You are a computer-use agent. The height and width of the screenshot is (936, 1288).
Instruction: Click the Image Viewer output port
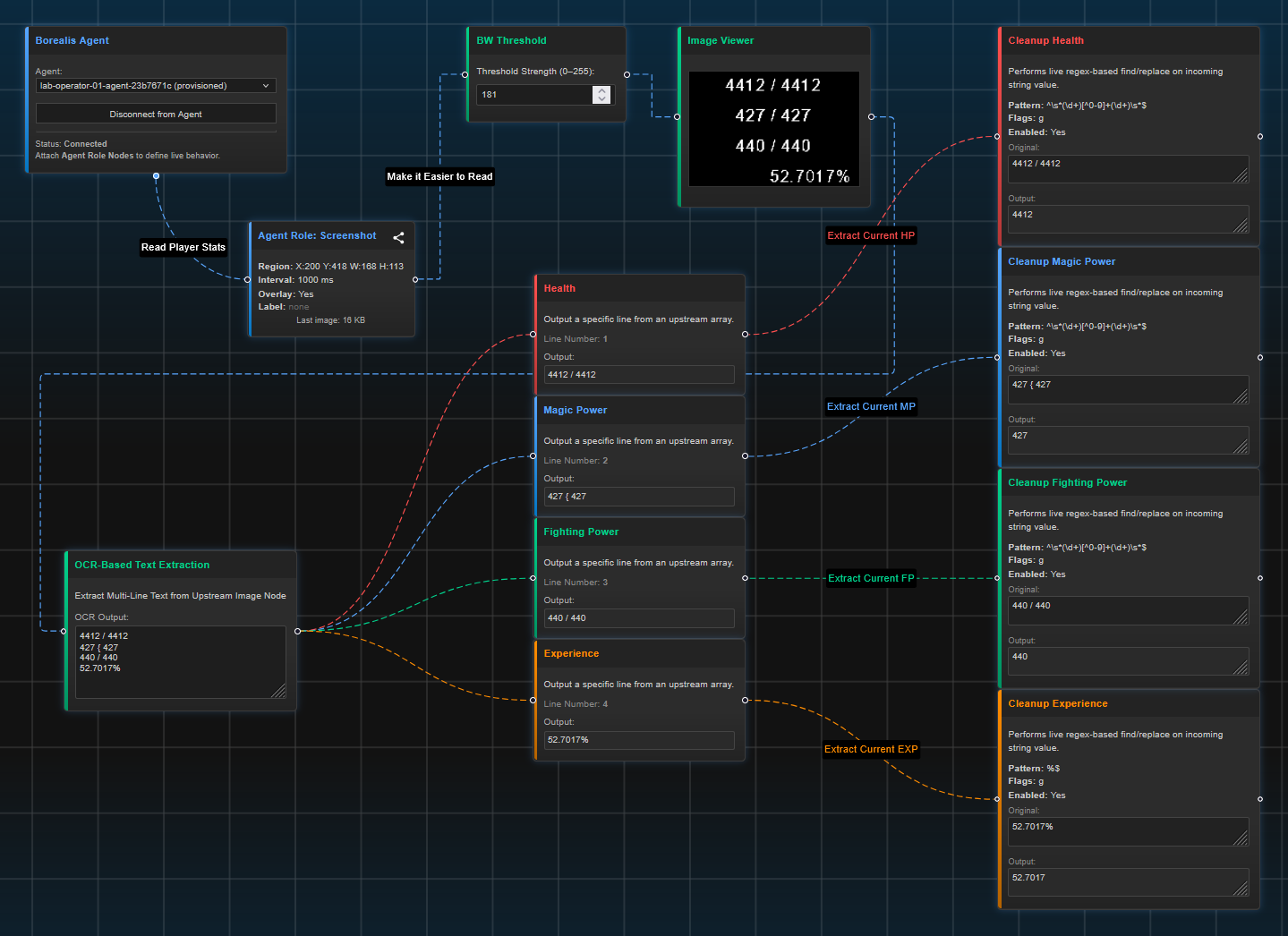pyautogui.click(x=872, y=116)
